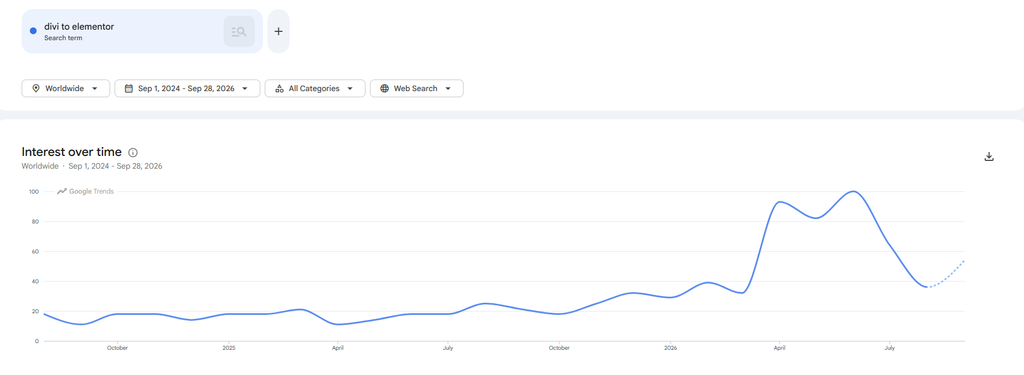1024x375 pixels.
Task: Click the Worldwide date subtitle under heading
Action: tap(92, 166)
